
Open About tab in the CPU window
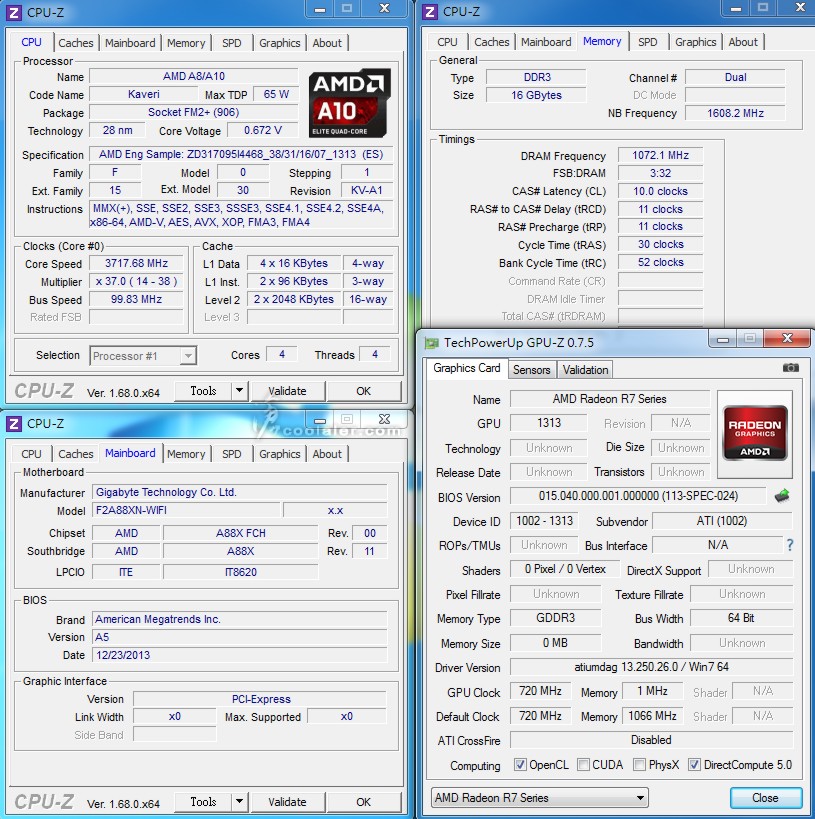(327, 43)
